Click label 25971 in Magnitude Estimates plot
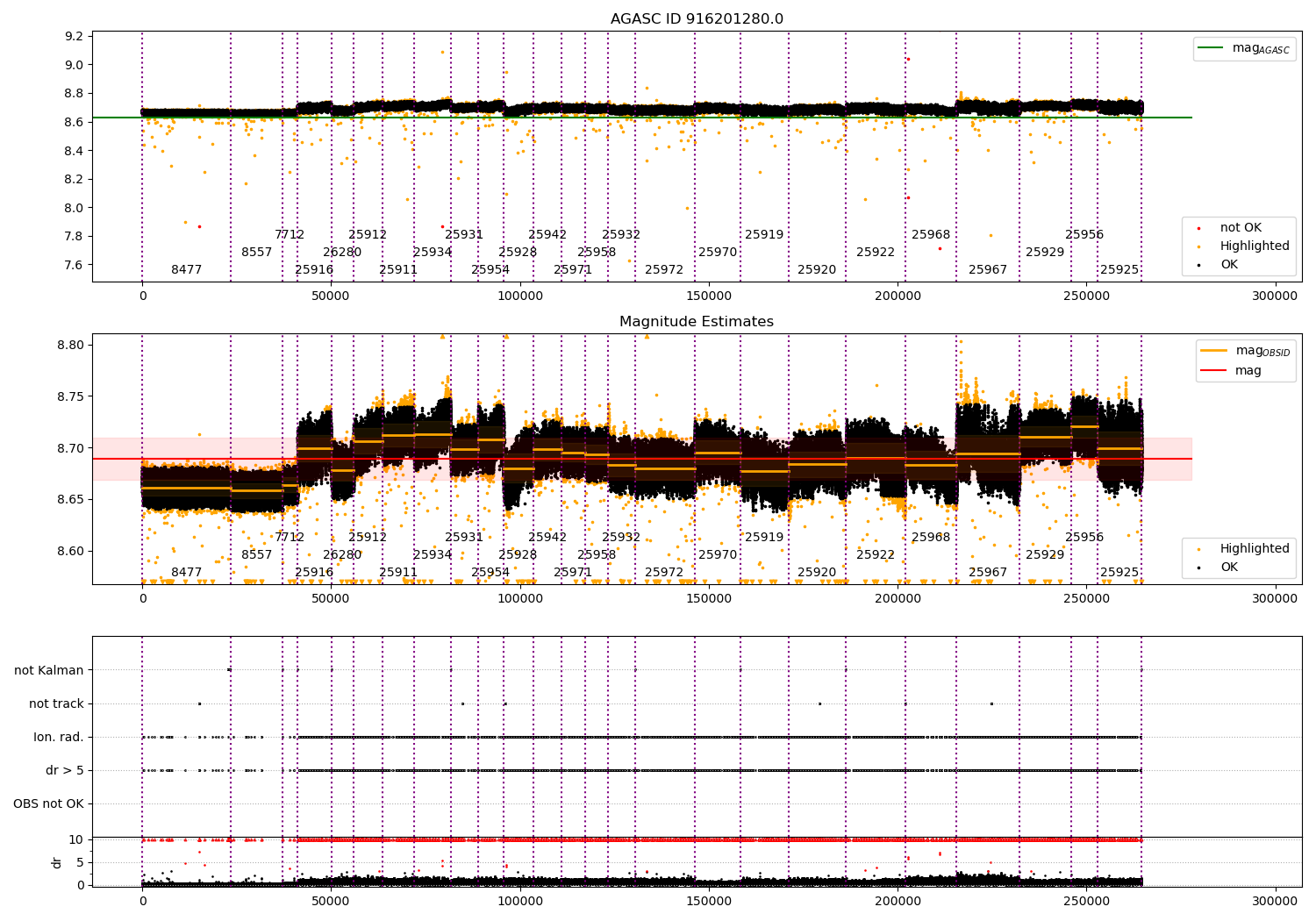 pos(573,572)
